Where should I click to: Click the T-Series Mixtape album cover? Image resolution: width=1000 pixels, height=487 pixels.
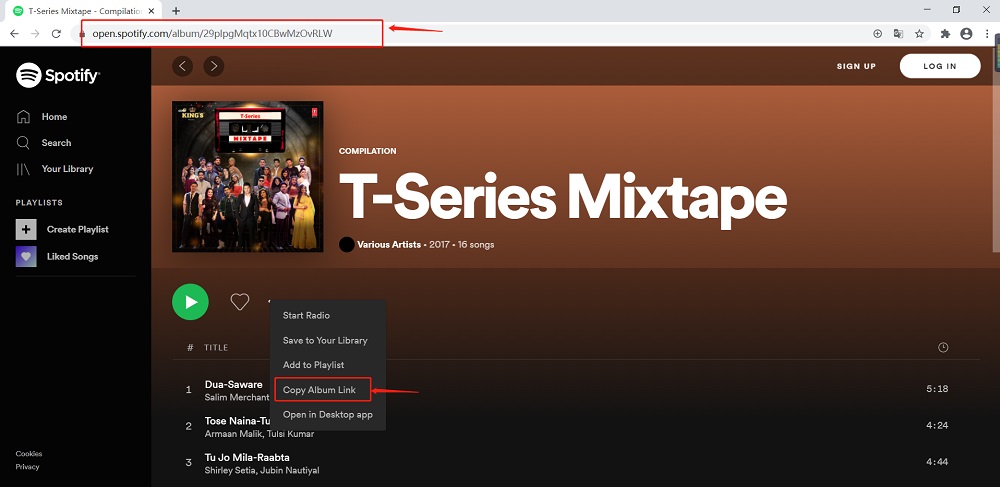tap(247, 177)
